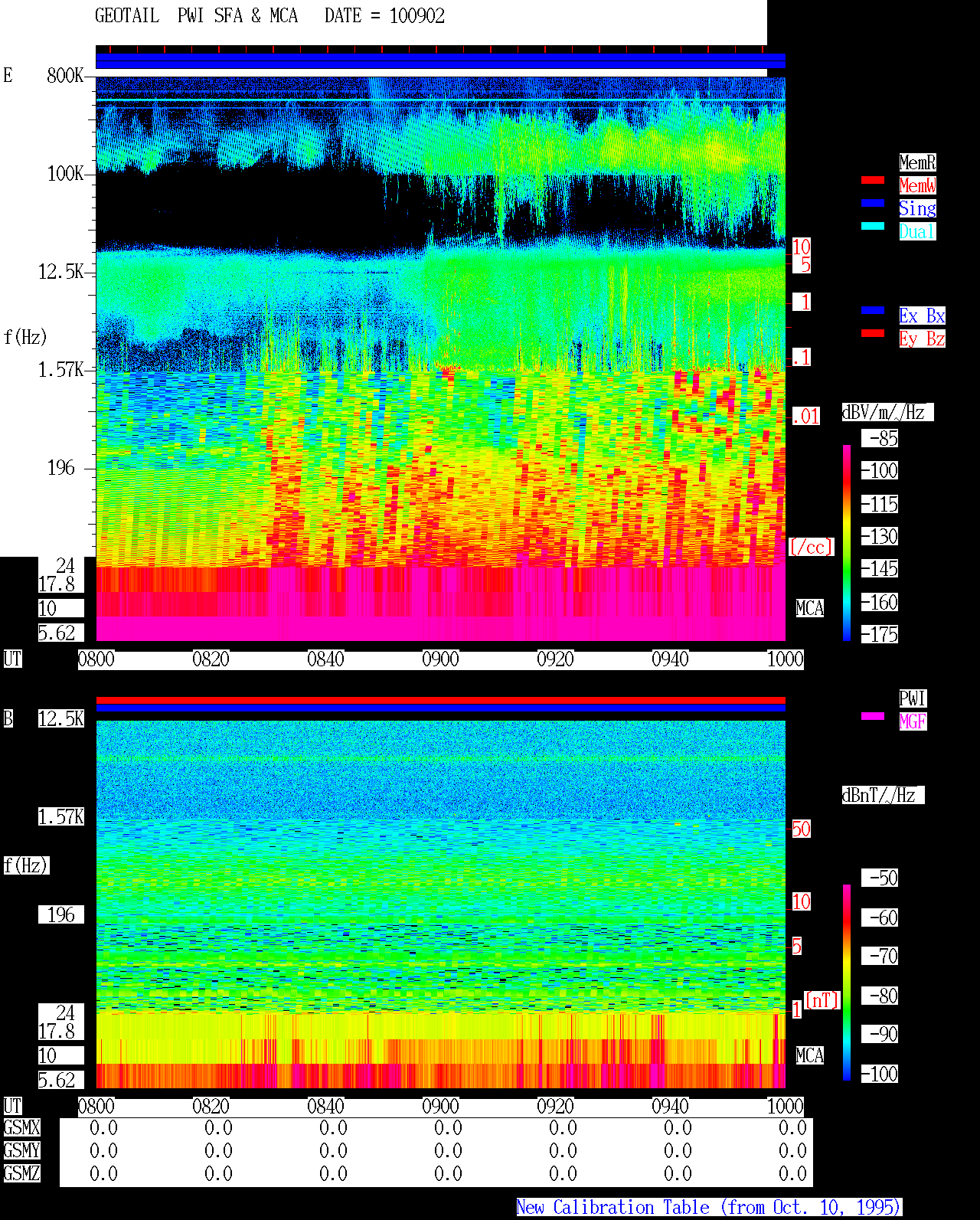The image size is (980, 1220).
Task: Click the 'GEOTAIL PWI SFA & MCA' title text
Action: (x=196, y=16)
